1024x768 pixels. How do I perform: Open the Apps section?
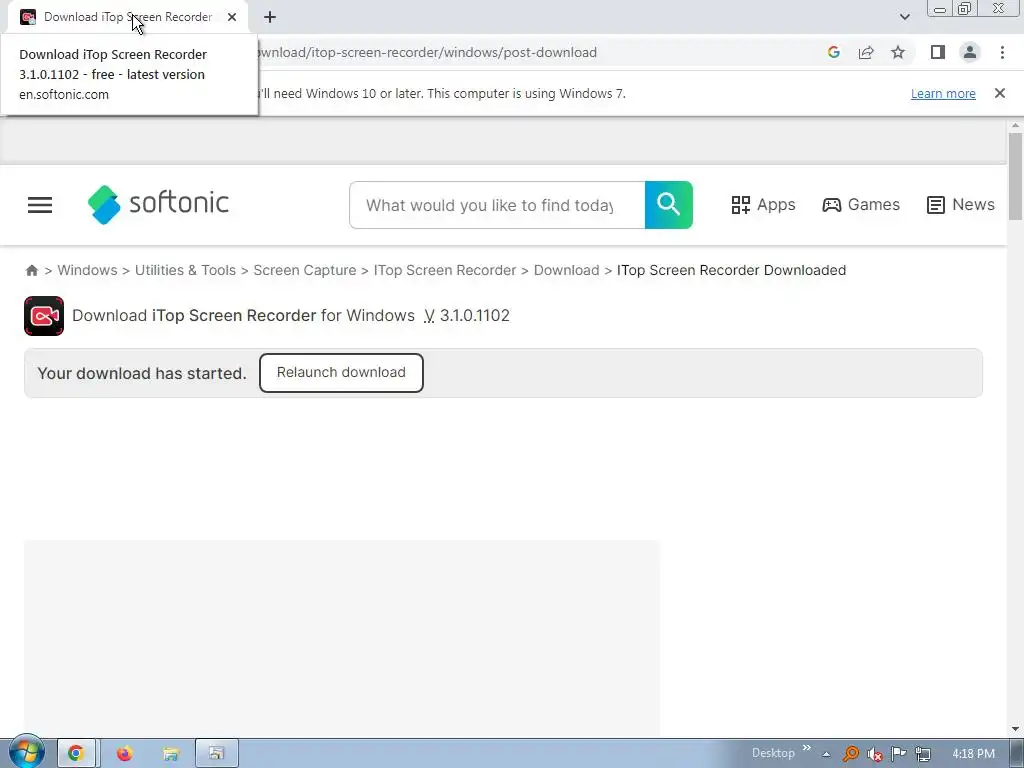[x=763, y=205]
